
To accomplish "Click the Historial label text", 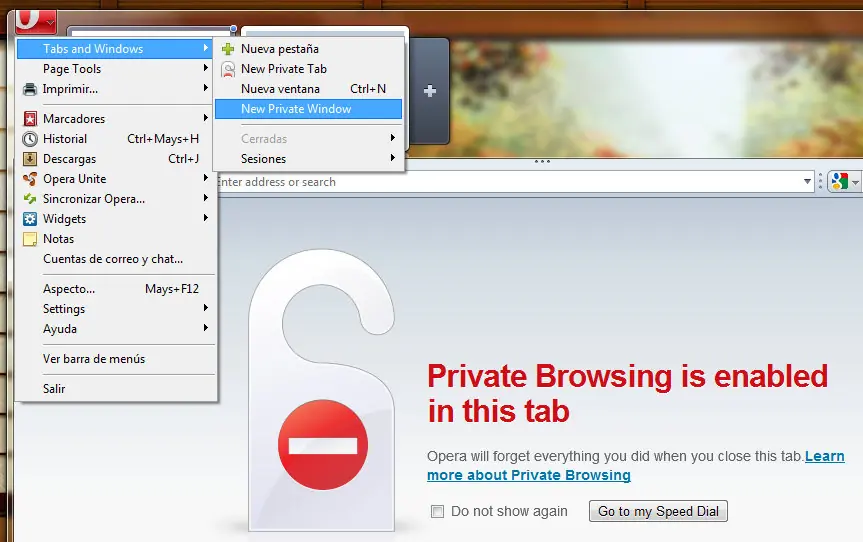I will pyautogui.click(x=65, y=139).
